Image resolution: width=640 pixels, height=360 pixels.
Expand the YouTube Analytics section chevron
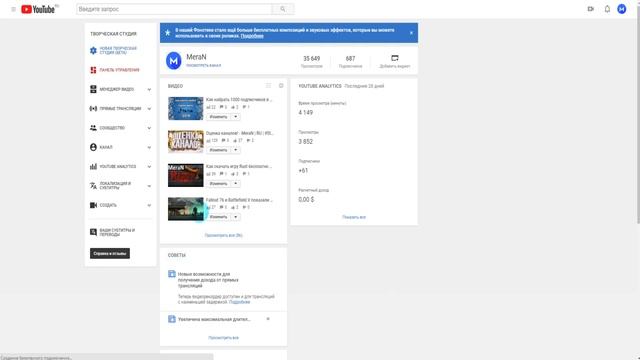[x=149, y=167]
